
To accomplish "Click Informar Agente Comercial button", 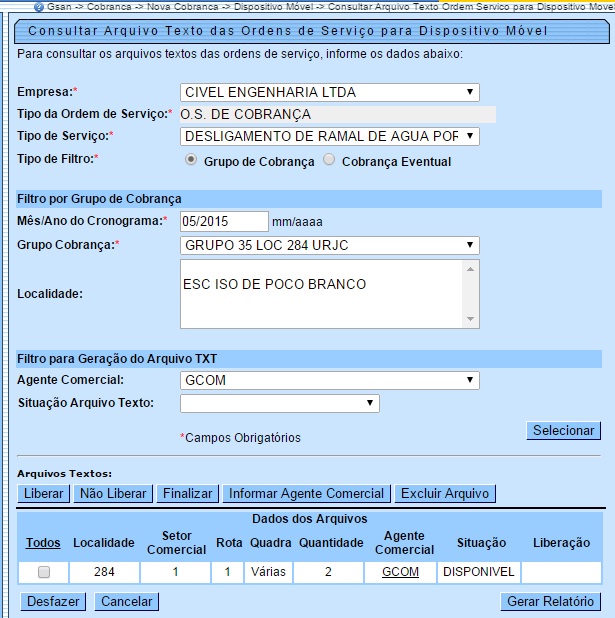I will tap(306, 493).
